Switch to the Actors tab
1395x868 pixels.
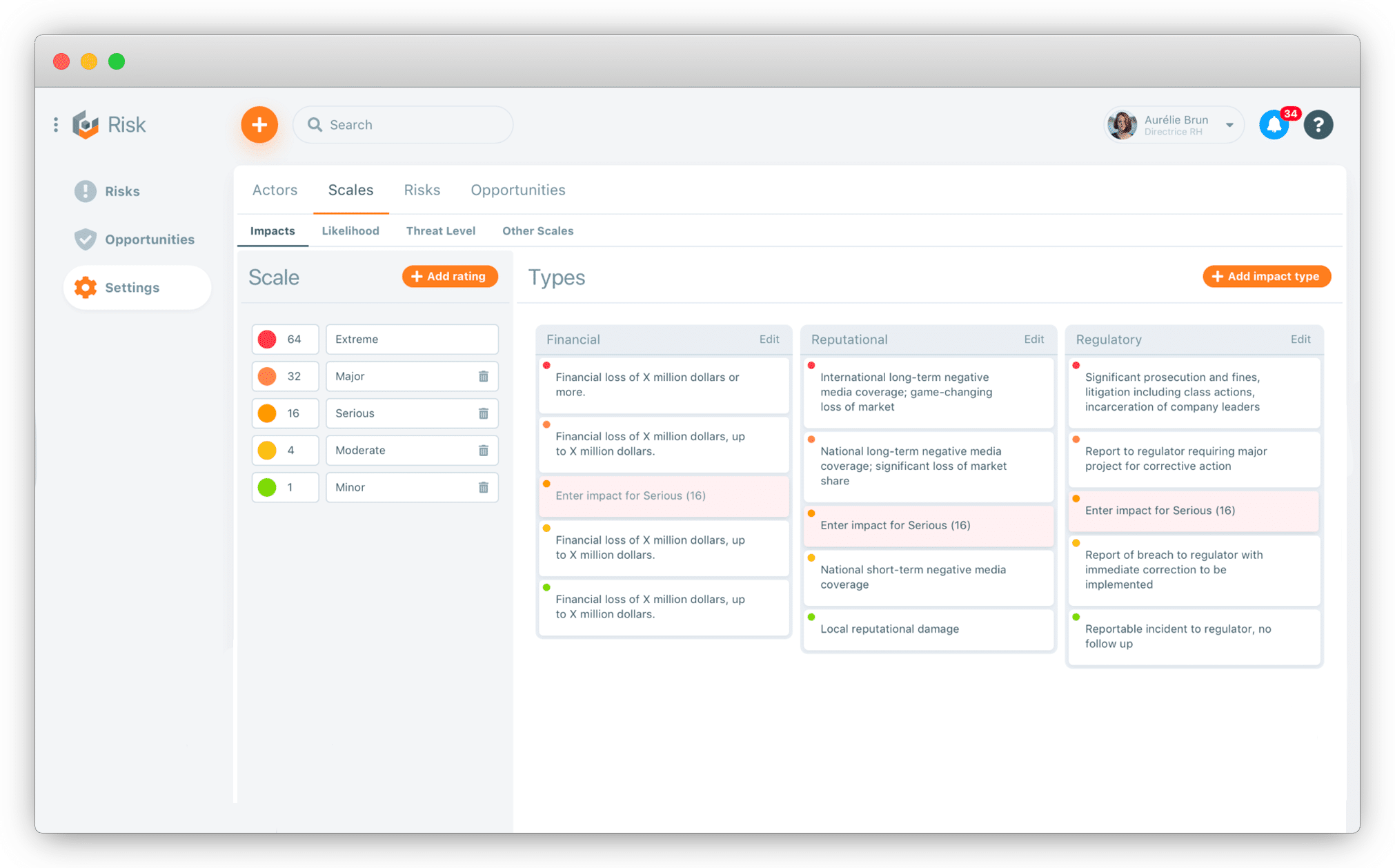(275, 190)
